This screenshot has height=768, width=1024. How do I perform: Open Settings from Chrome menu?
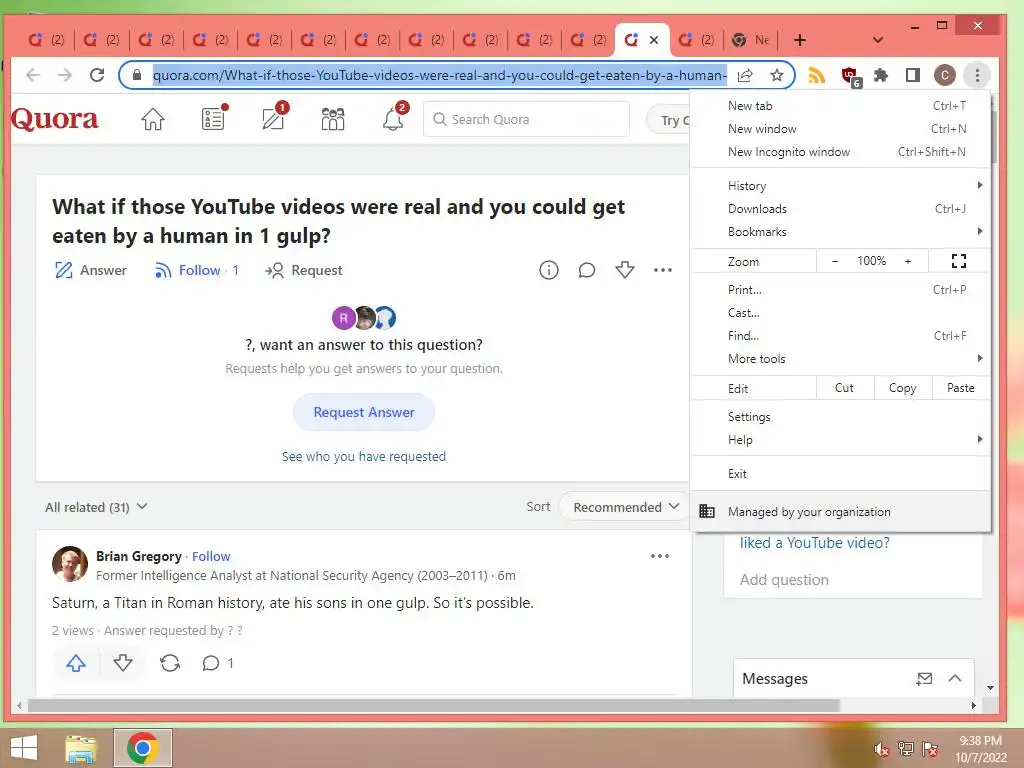click(840, 417)
